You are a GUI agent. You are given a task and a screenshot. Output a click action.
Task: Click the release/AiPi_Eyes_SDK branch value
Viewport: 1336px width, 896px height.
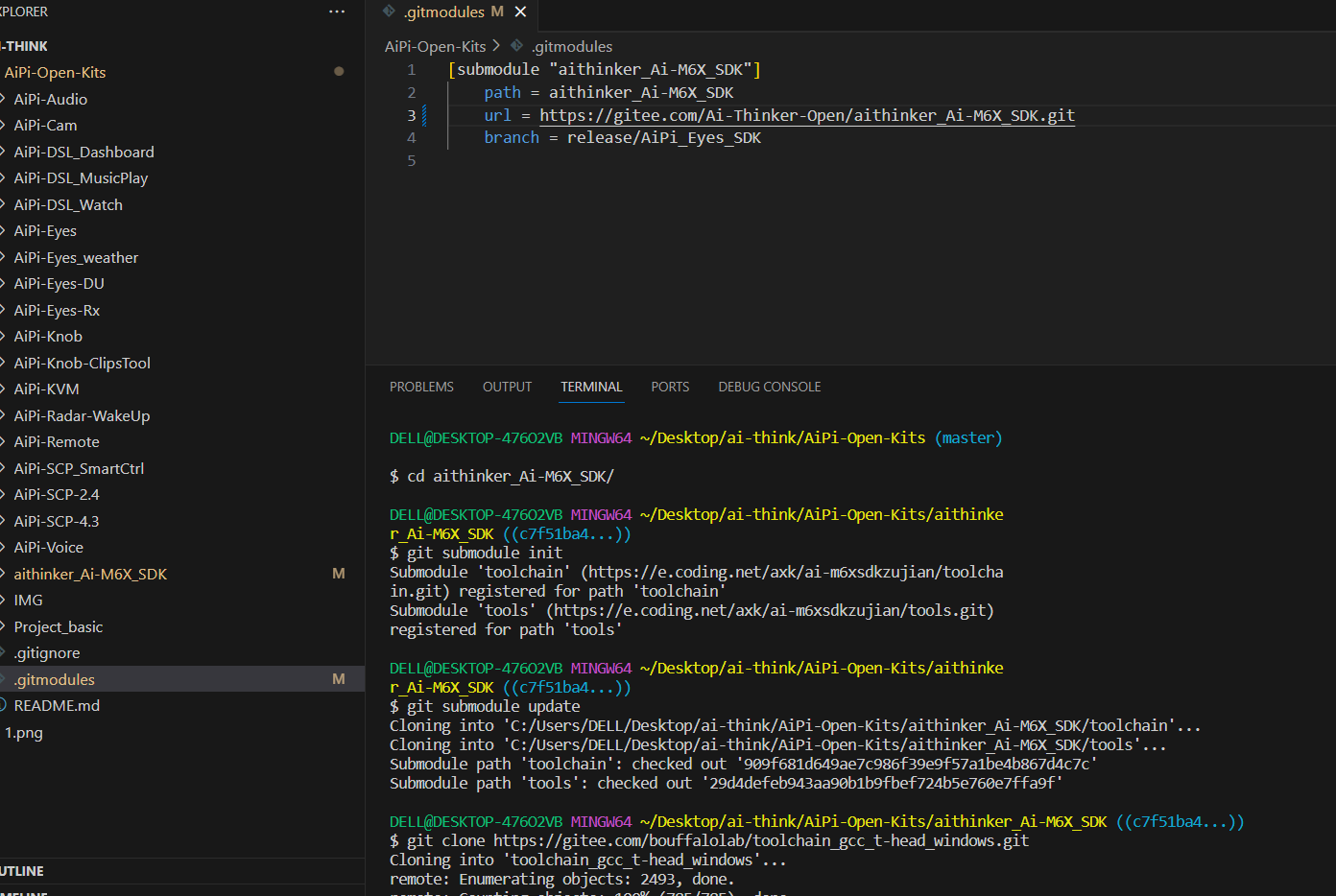(664, 138)
